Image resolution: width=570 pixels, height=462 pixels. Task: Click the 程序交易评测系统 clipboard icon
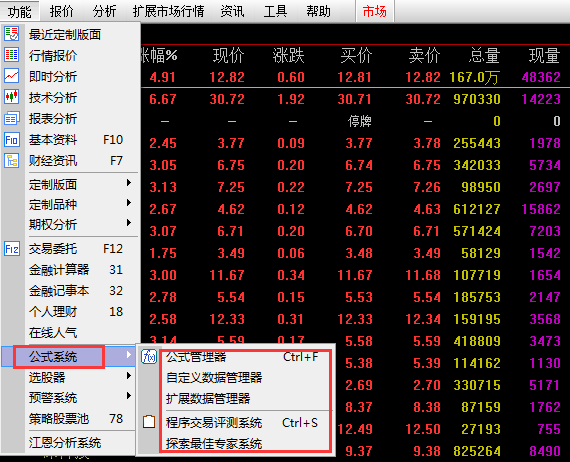coord(149,422)
